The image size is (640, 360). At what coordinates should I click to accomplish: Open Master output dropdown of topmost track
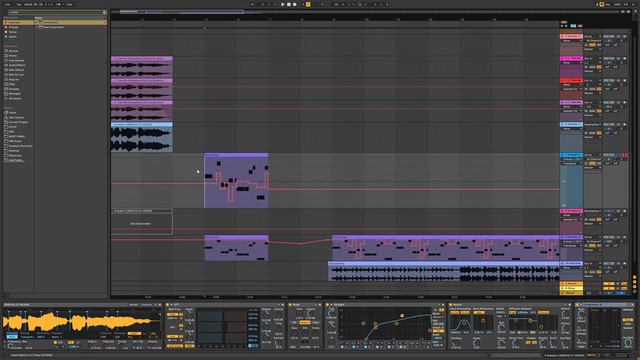tap(593, 49)
